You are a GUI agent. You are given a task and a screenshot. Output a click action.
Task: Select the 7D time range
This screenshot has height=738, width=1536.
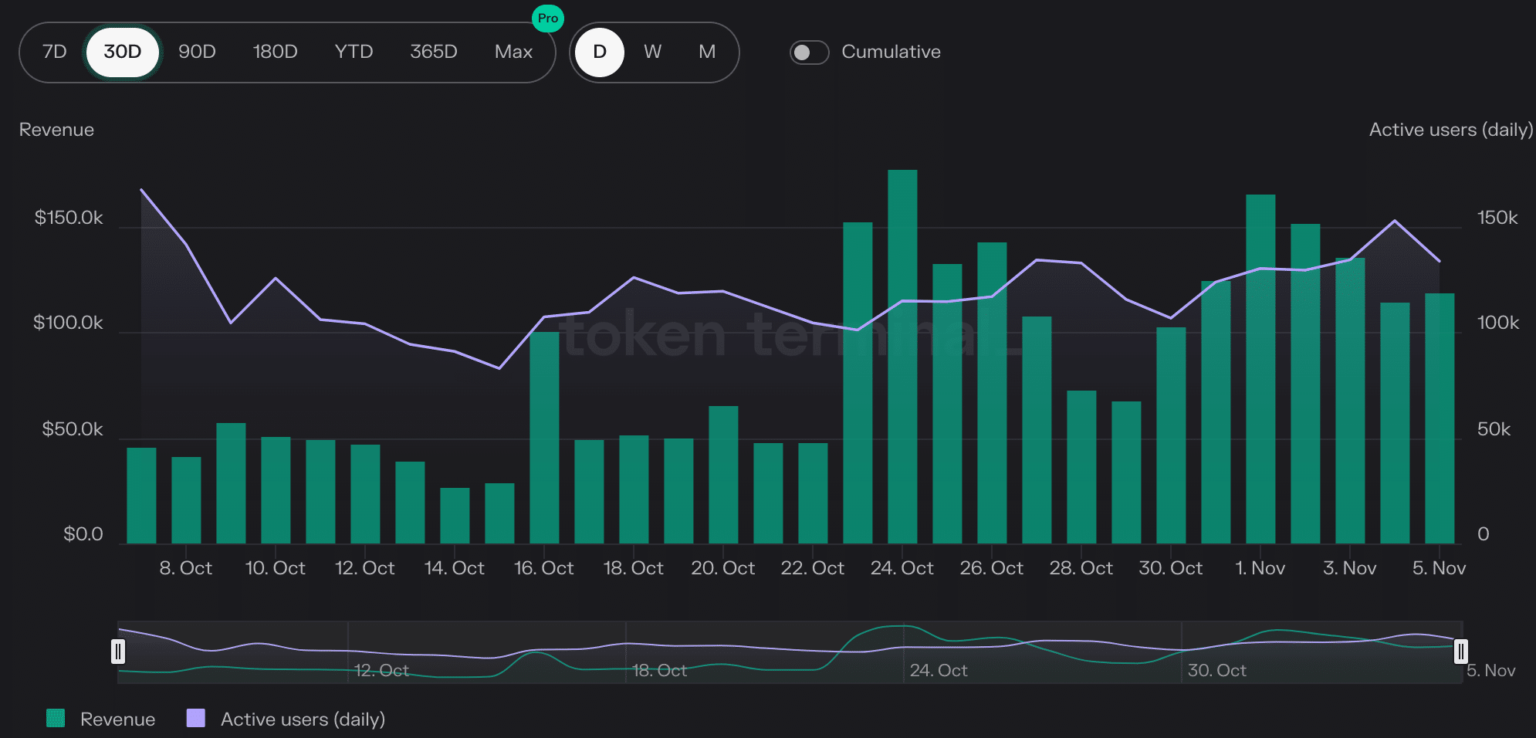55,52
